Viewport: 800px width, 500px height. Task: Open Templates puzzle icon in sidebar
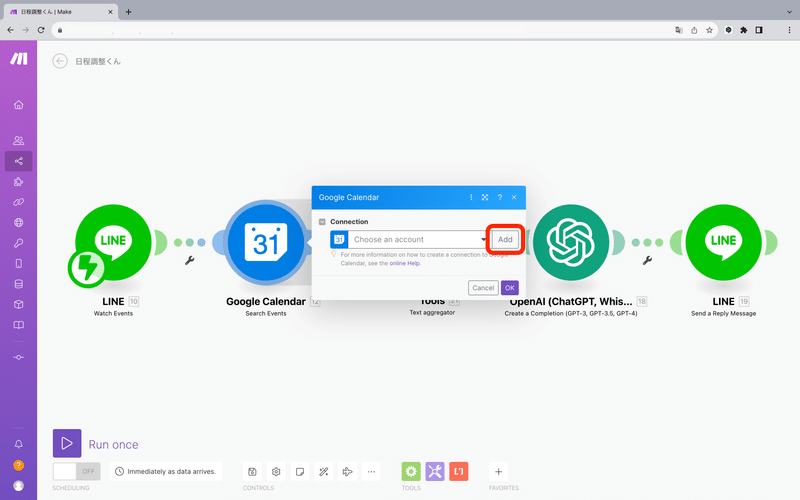(18, 182)
